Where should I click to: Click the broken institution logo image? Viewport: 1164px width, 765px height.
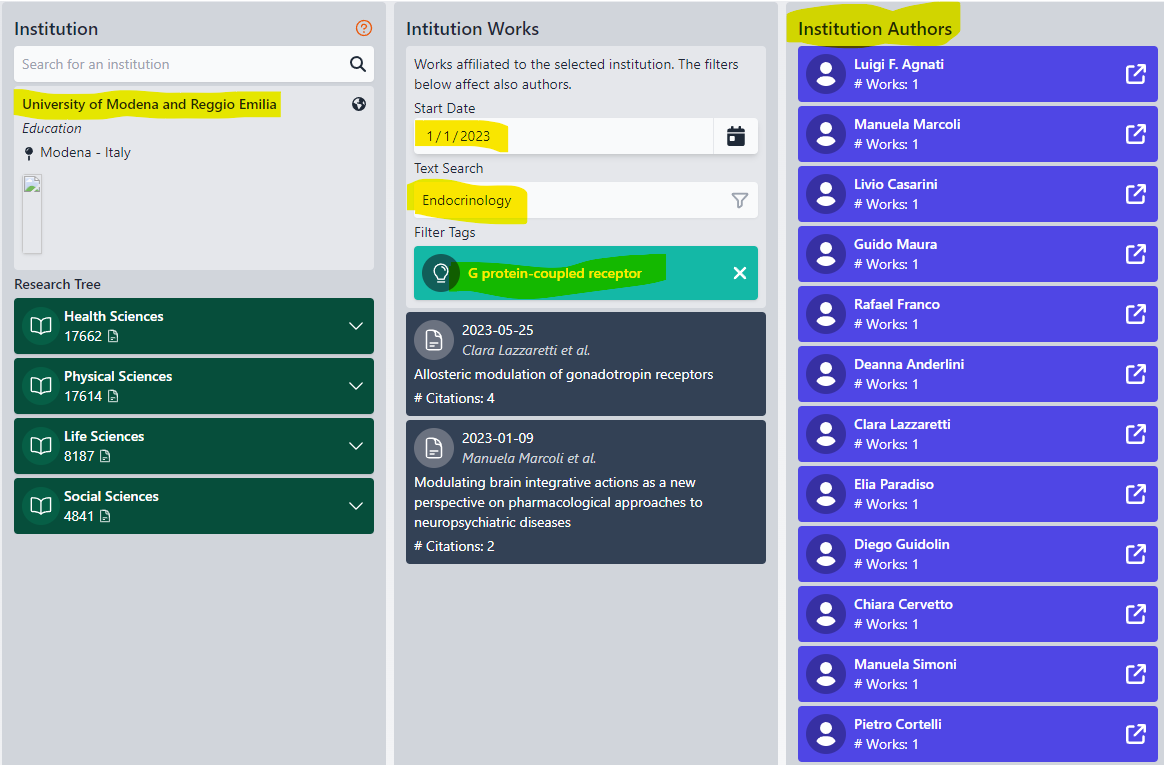pos(32,214)
